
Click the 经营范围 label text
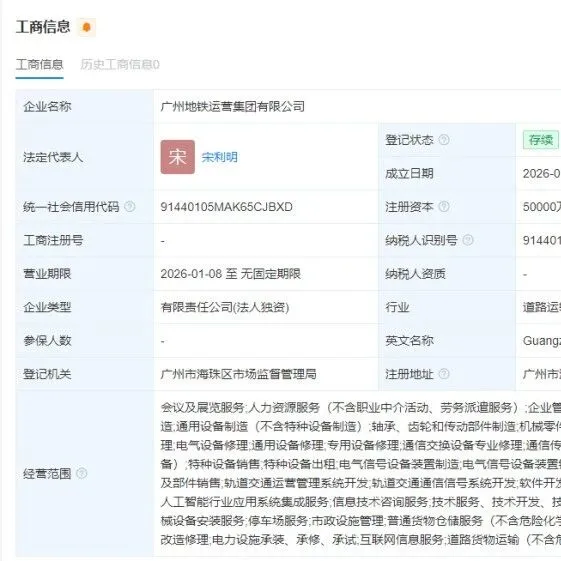[47, 474]
